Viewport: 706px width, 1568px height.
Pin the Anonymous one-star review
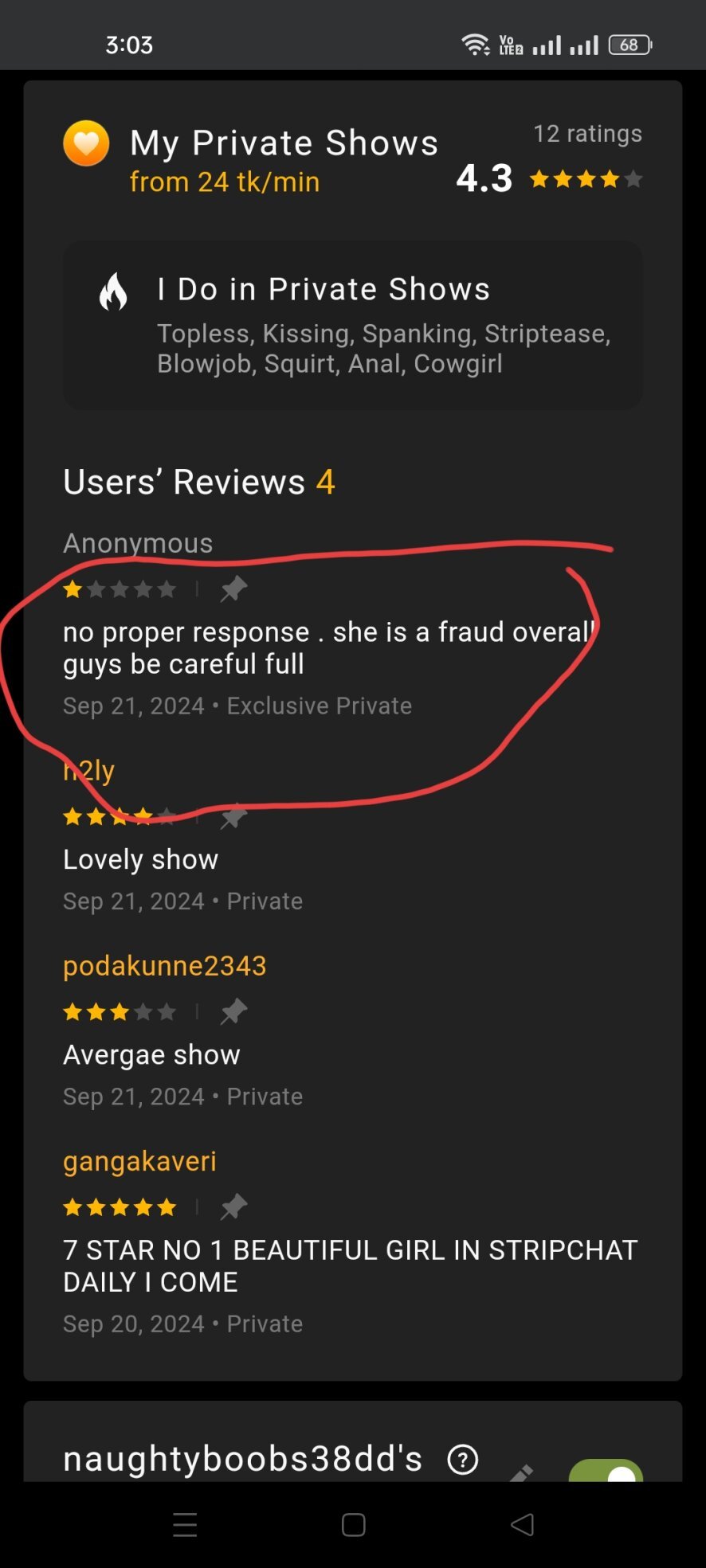pyautogui.click(x=233, y=589)
